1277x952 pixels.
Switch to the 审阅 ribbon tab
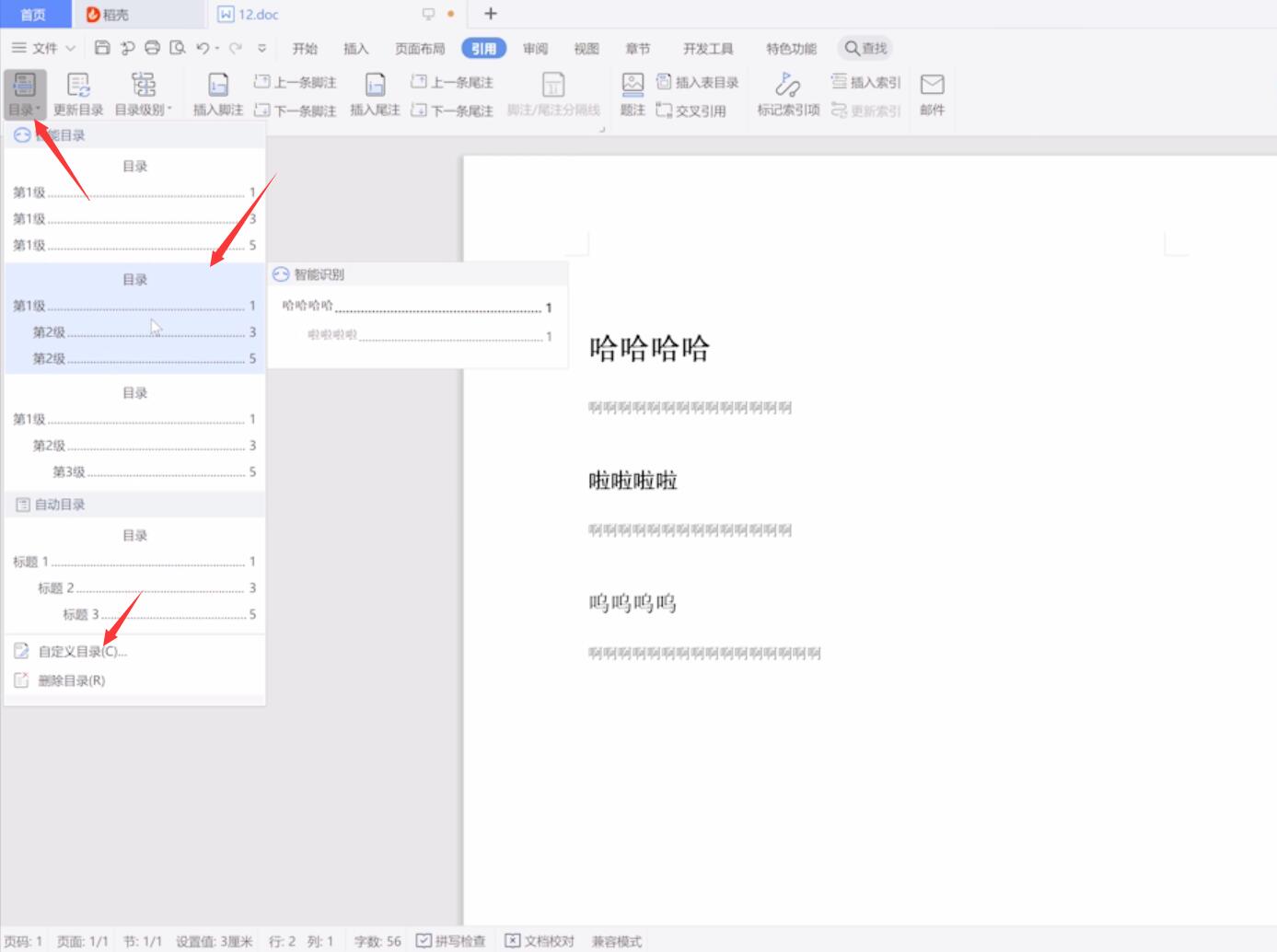click(535, 49)
